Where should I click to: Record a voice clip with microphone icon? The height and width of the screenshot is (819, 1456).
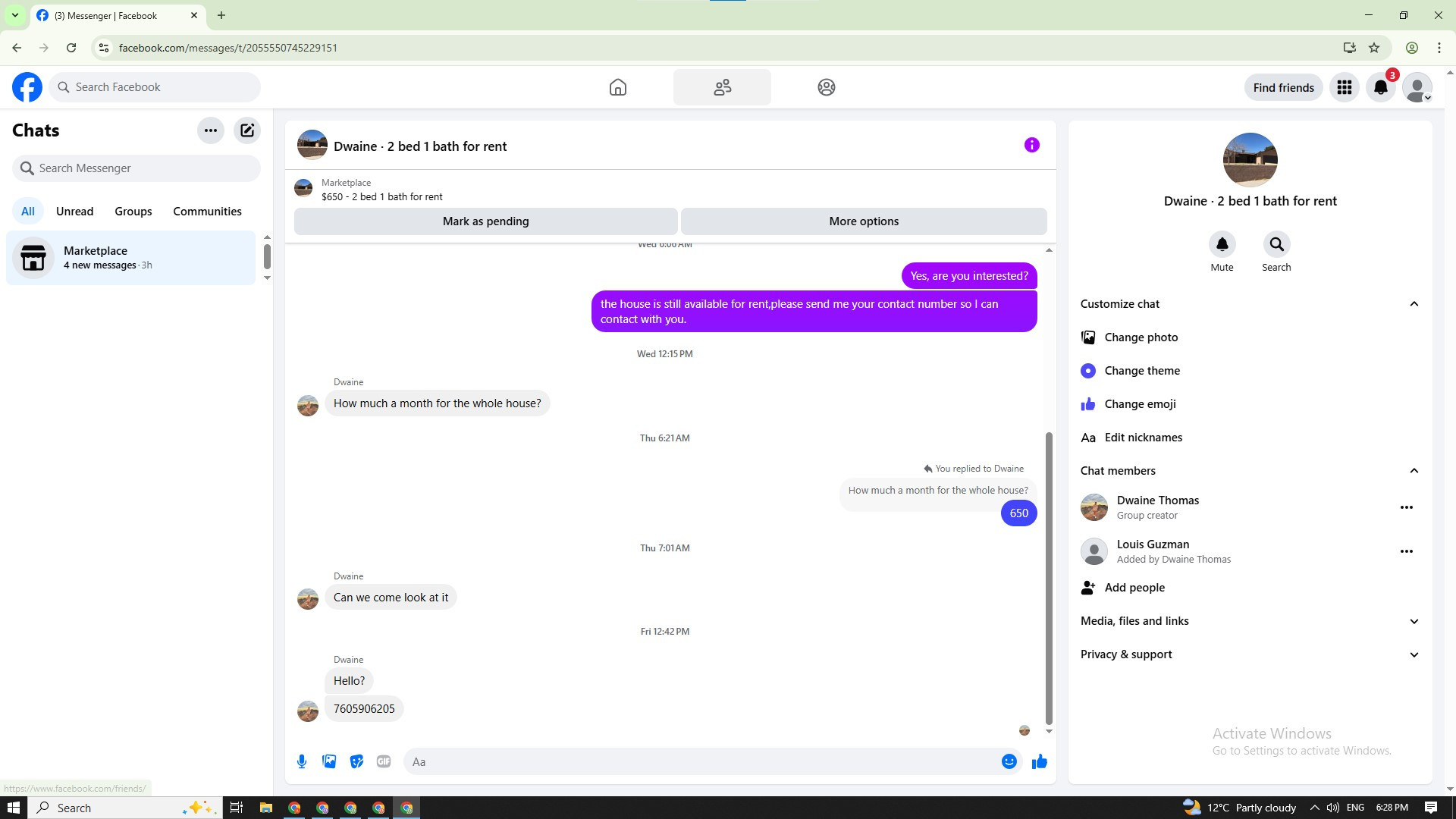tap(302, 761)
